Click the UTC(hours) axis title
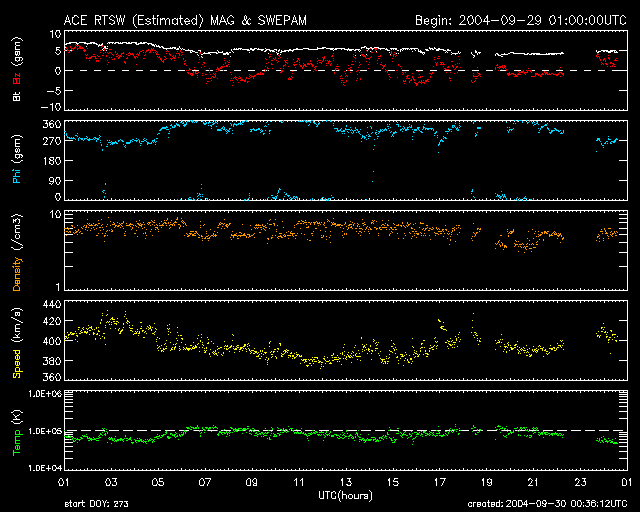The width and height of the screenshot is (640, 512). (346, 495)
